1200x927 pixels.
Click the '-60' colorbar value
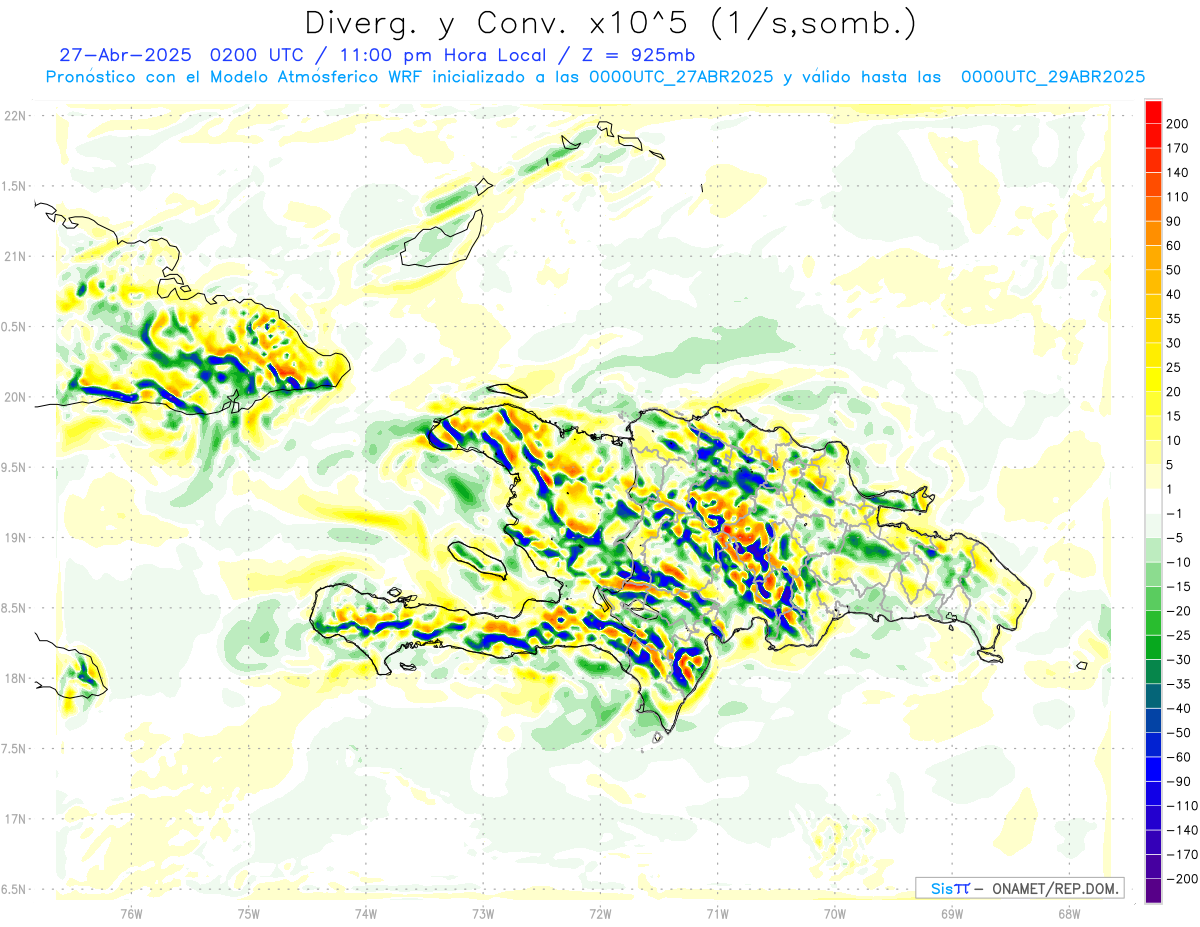click(1179, 757)
